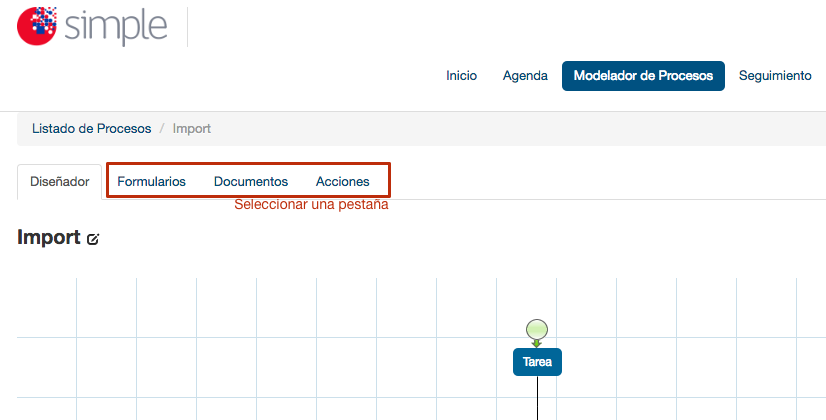Click the Import breadcrumb text
The width and height of the screenshot is (826, 420).
pos(192,129)
